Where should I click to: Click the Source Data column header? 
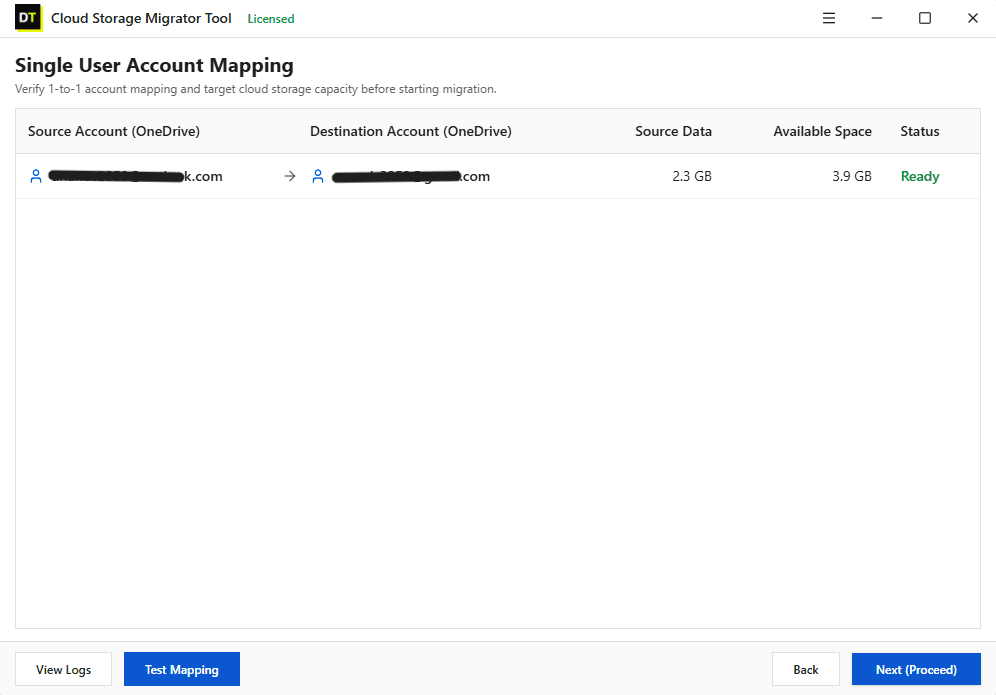[673, 132]
